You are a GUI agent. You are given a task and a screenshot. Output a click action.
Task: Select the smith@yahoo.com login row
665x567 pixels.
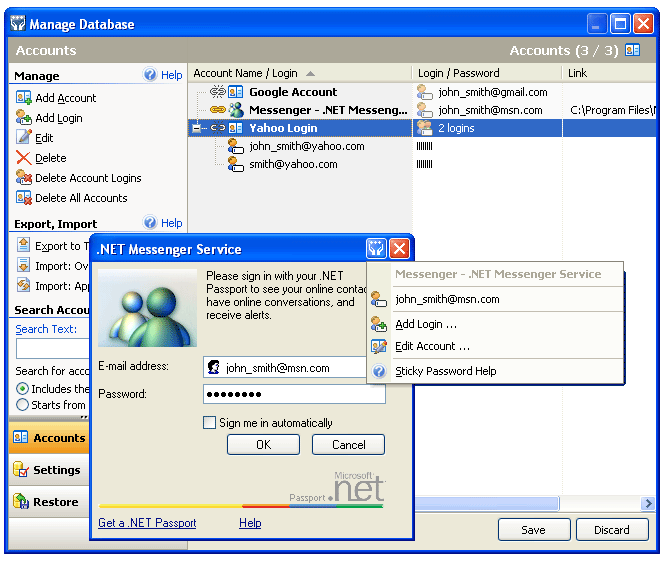pyautogui.click(x=422, y=164)
